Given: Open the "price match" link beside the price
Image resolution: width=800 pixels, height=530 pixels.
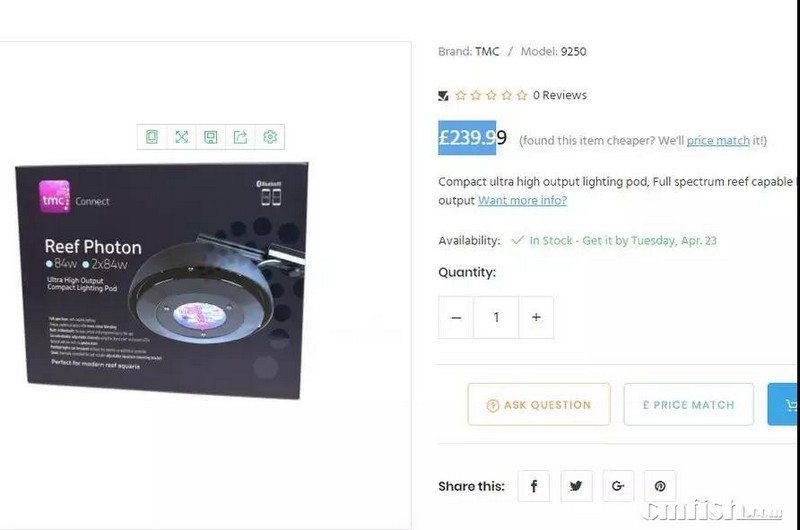Looking at the screenshot, I should click(x=718, y=141).
